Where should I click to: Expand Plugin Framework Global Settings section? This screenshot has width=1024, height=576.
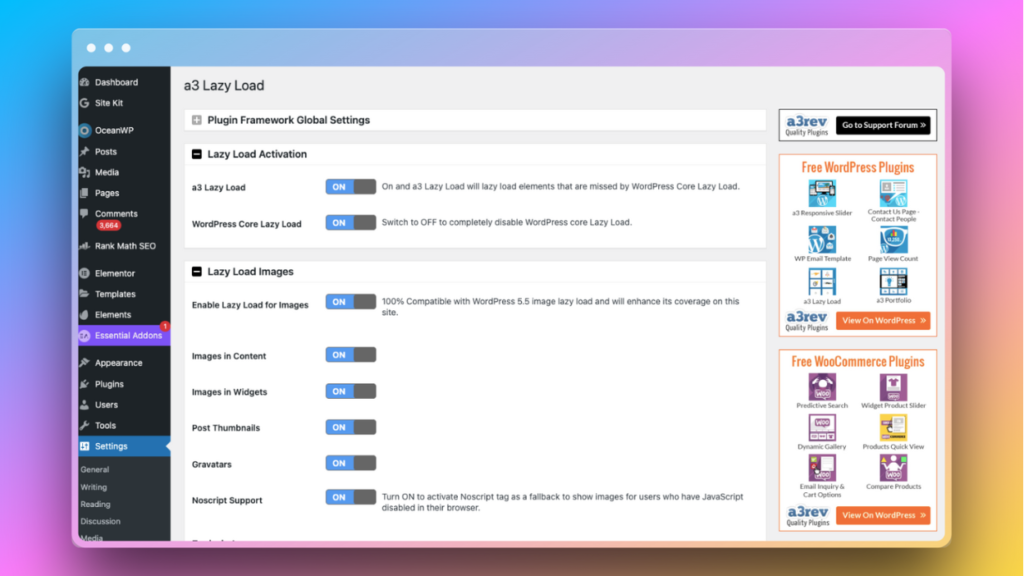point(197,120)
